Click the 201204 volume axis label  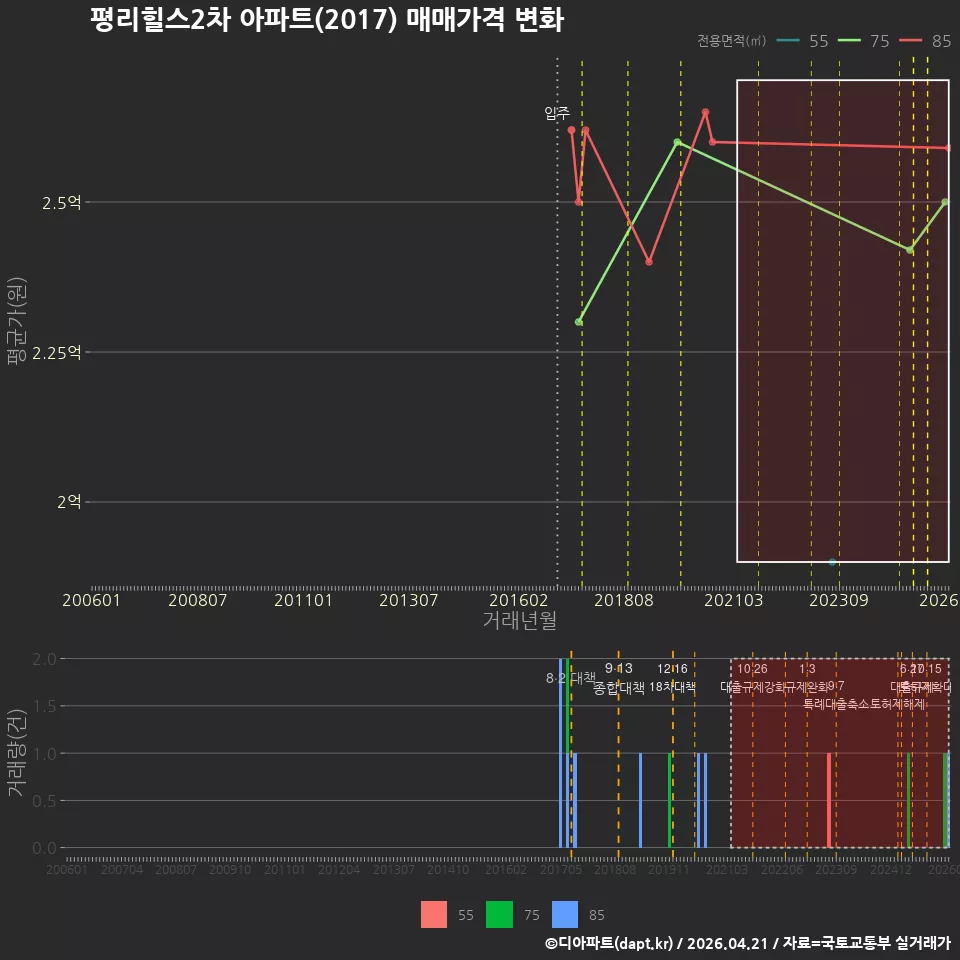(339, 869)
